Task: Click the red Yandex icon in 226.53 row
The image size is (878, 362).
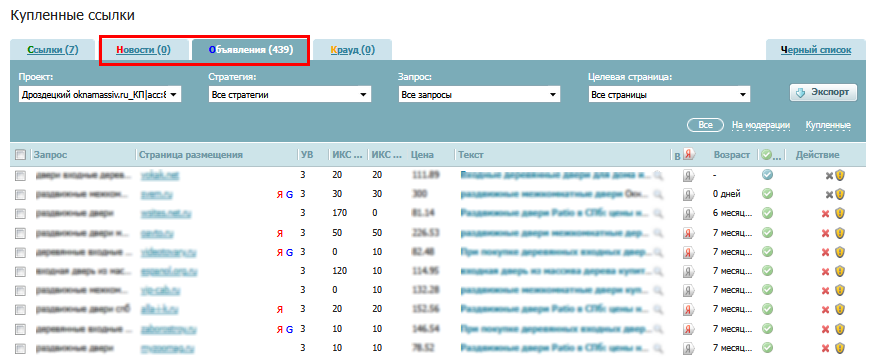Action: point(688,233)
